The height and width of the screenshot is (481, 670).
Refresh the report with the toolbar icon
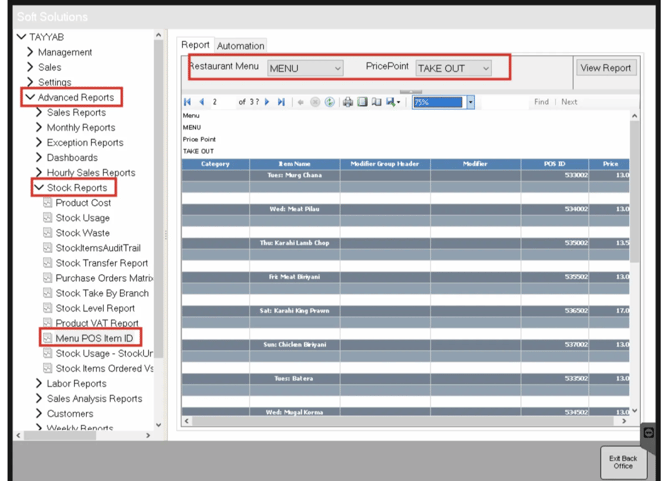(329, 102)
